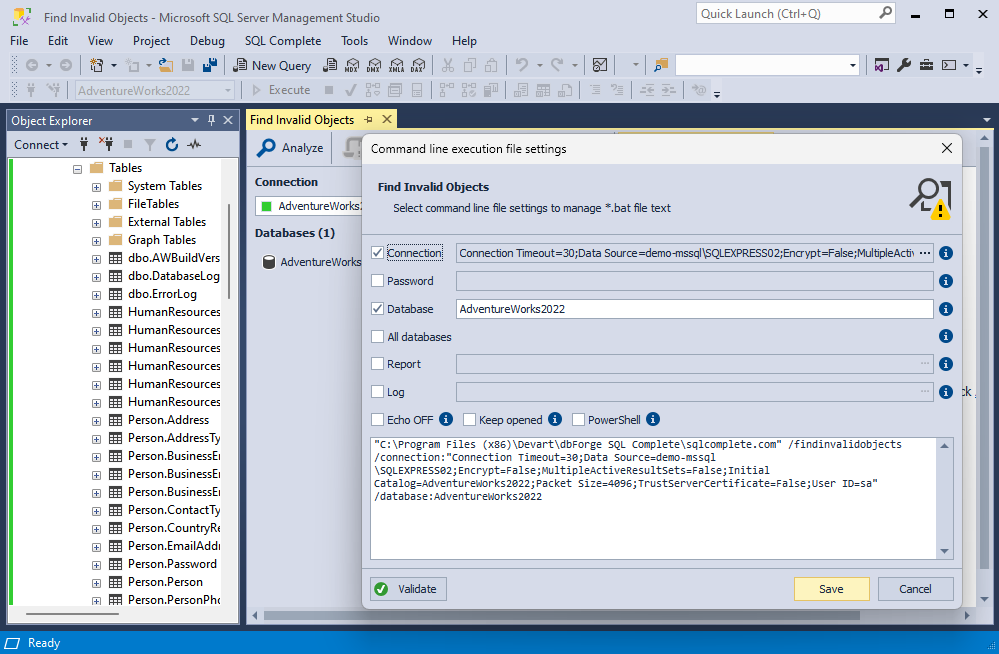Click the Validate button

click(407, 588)
